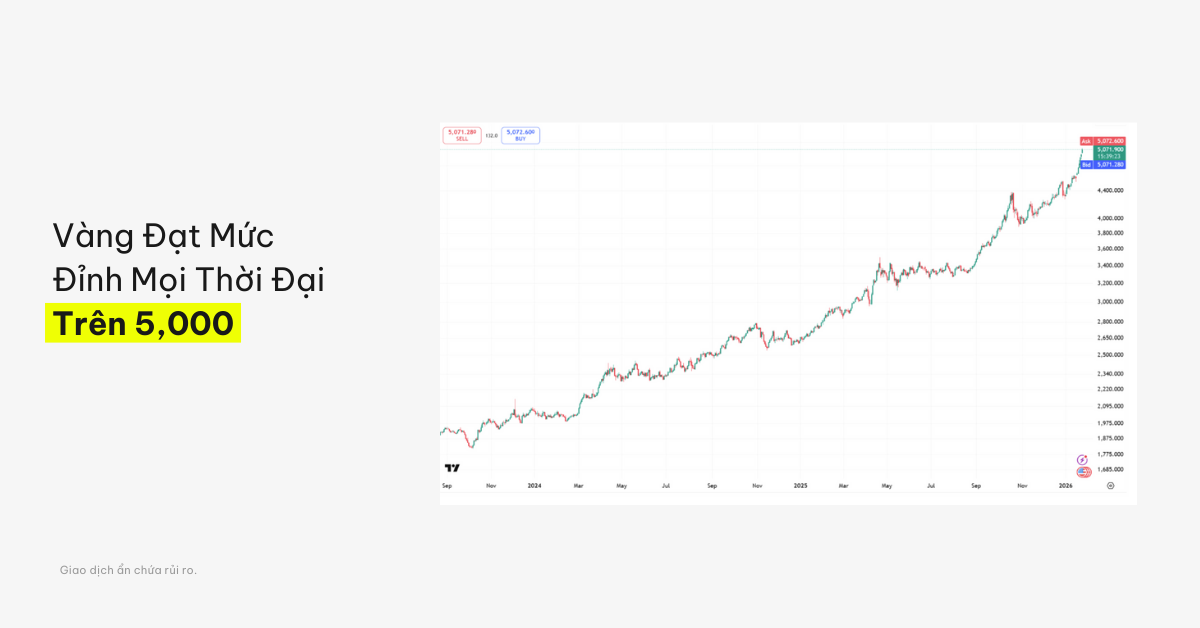Click the spread value between Sell and Buy
This screenshot has height=628, width=1200.
pos(491,135)
